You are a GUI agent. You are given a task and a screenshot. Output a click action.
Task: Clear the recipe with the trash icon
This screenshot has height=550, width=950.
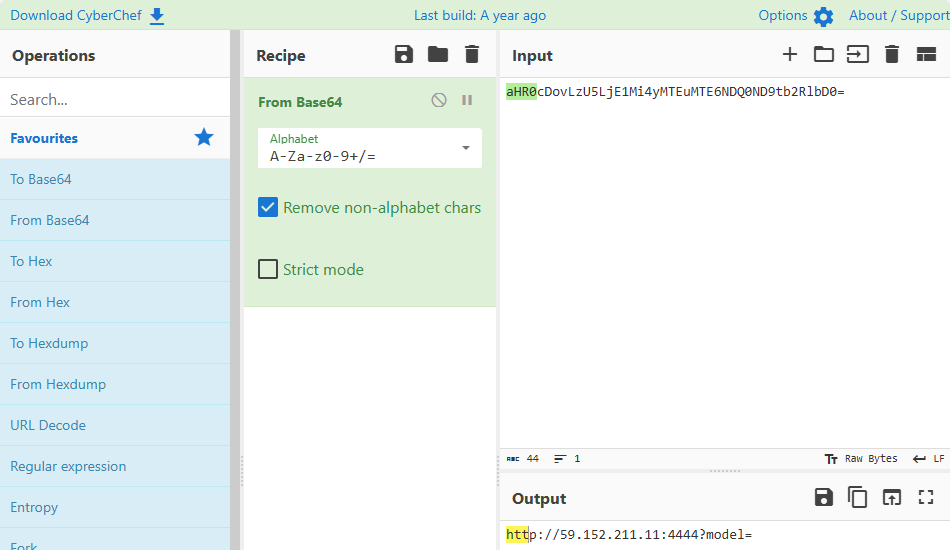(x=472, y=55)
